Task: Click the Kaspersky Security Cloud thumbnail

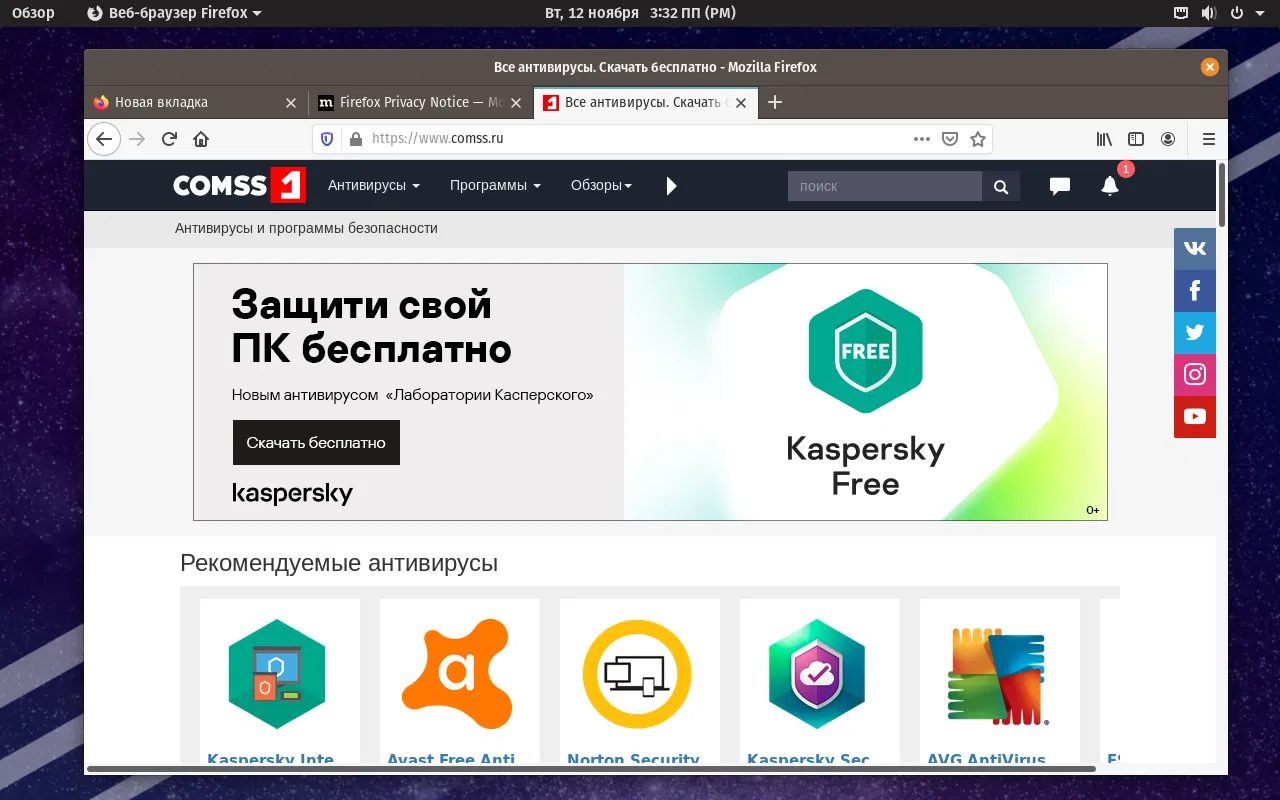Action: click(x=817, y=675)
